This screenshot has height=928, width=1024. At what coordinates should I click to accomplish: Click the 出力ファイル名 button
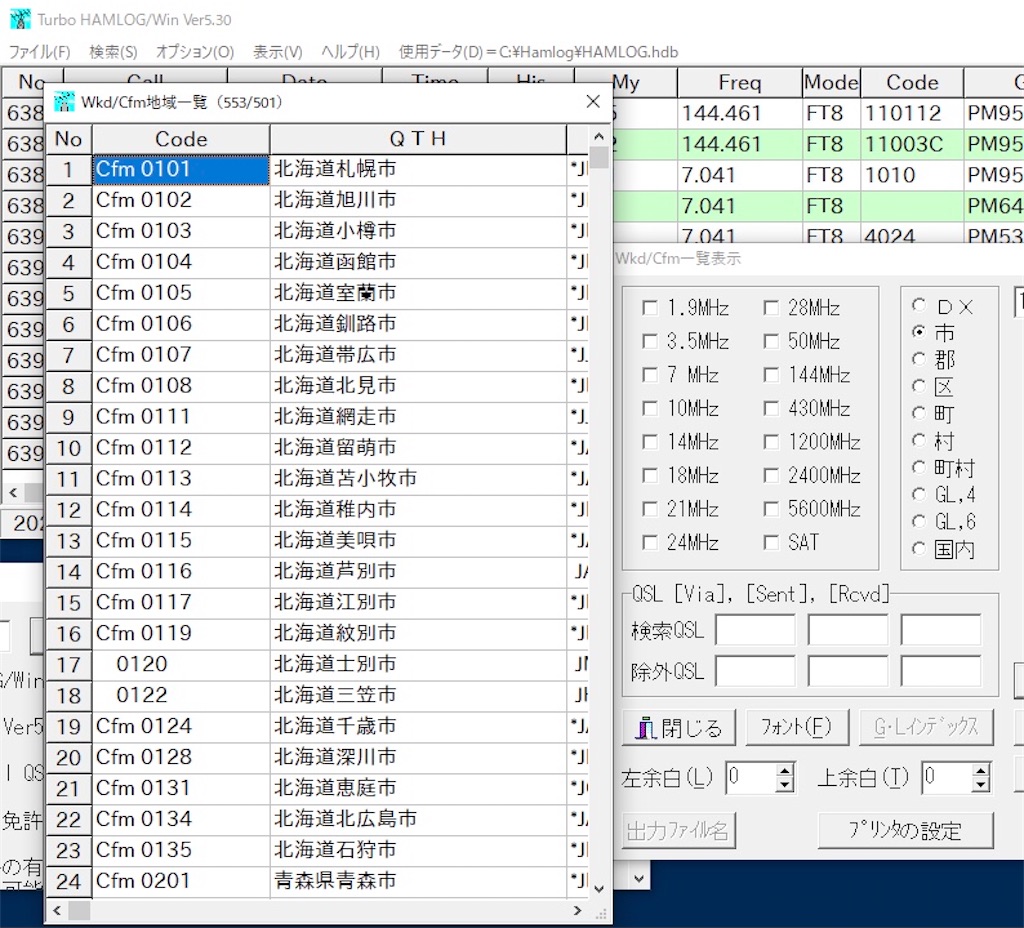pyautogui.click(x=679, y=830)
